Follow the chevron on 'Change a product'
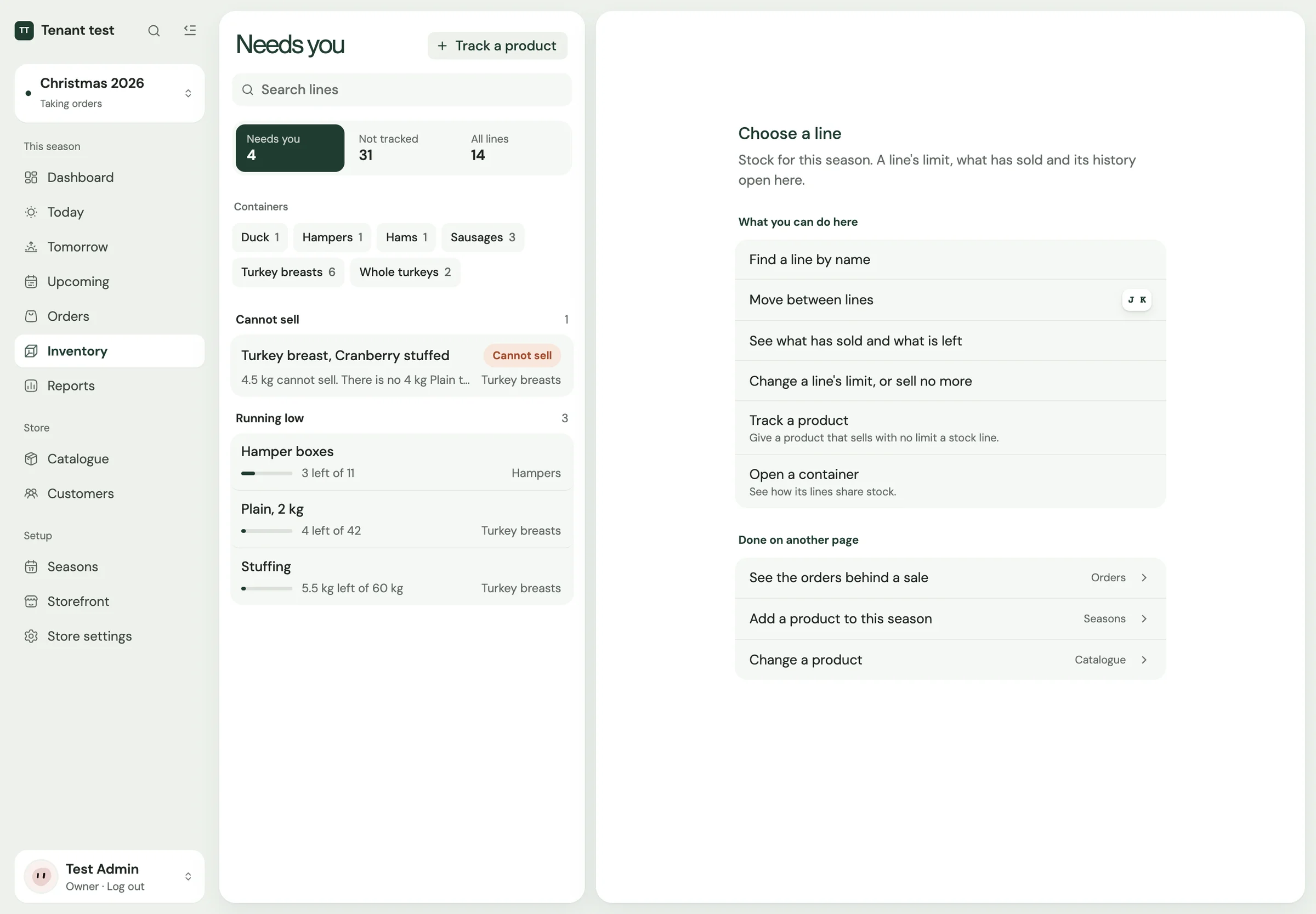This screenshot has width=1316, height=914. point(1144,660)
